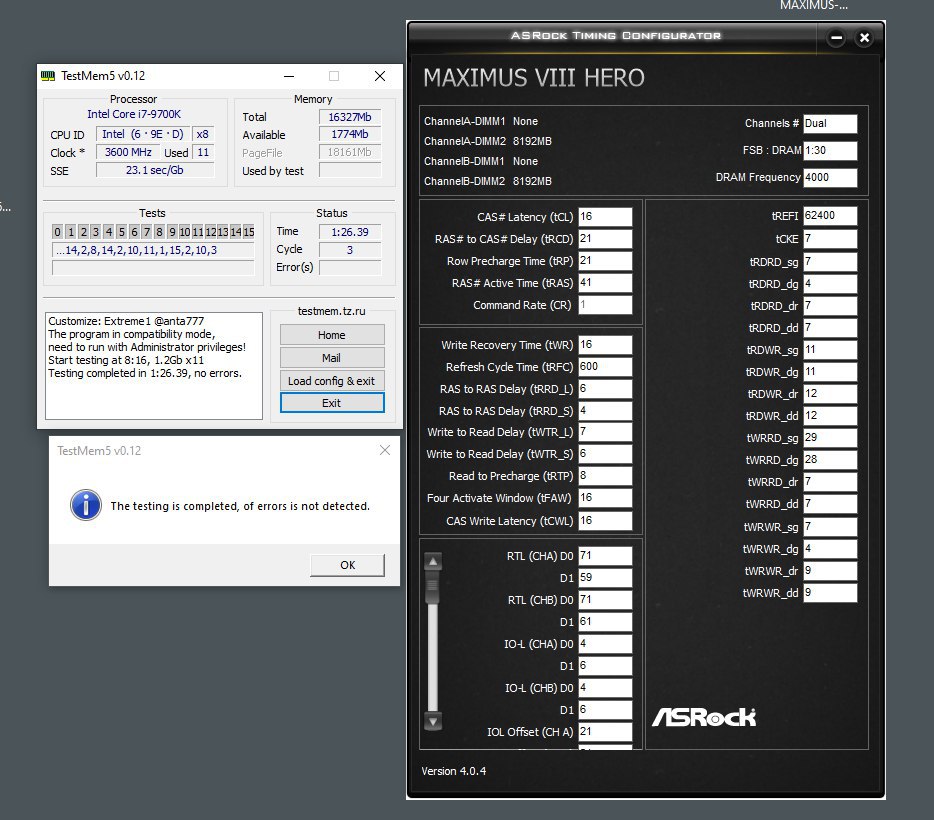Click the tWRWR_dd value field
934x820 pixels.
[x=830, y=593]
